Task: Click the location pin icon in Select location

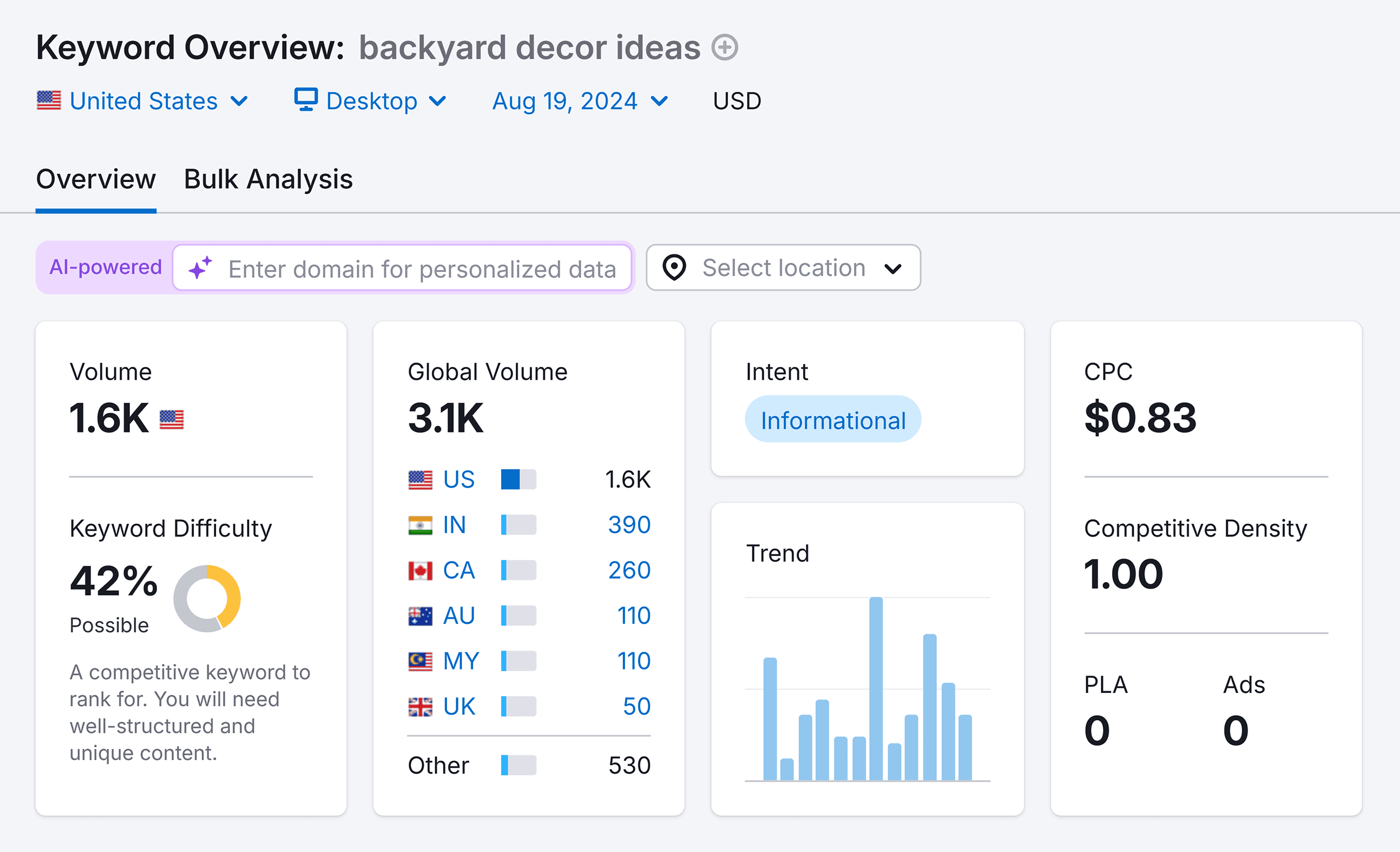Action: [x=674, y=267]
